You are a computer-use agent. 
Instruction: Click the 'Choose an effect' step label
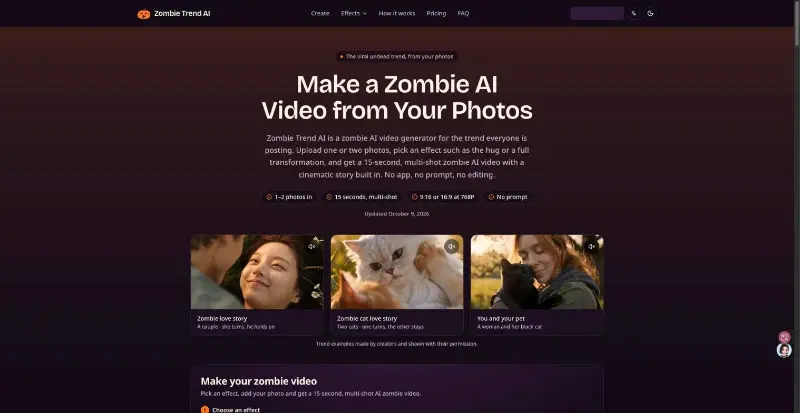pyautogui.click(x=236, y=410)
